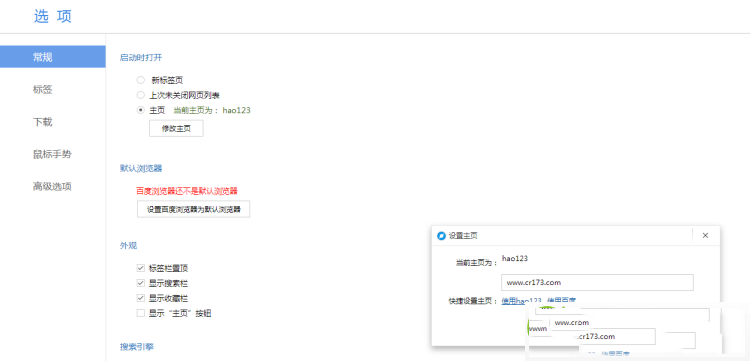Switch to the 标签 settings section
This screenshot has height=361, width=750.
click(x=43, y=89)
